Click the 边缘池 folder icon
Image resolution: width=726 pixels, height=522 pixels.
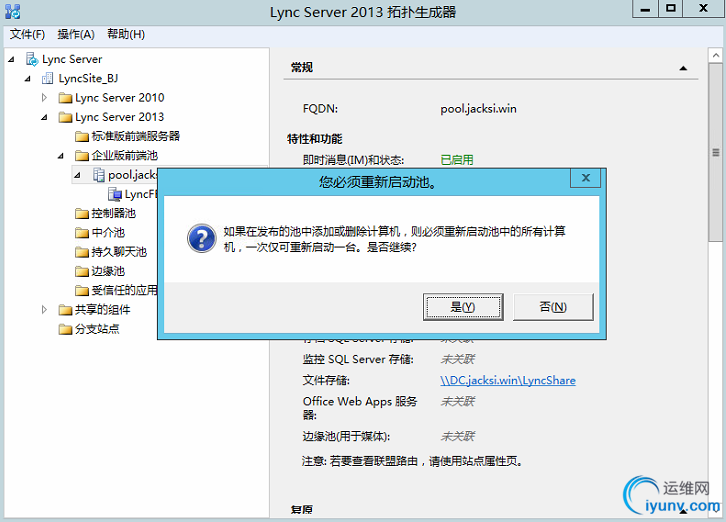pyautogui.click(x=82, y=271)
